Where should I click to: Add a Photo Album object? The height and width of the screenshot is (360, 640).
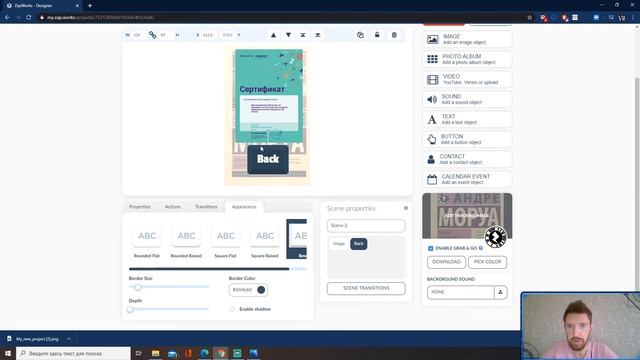pyautogui.click(x=467, y=59)
